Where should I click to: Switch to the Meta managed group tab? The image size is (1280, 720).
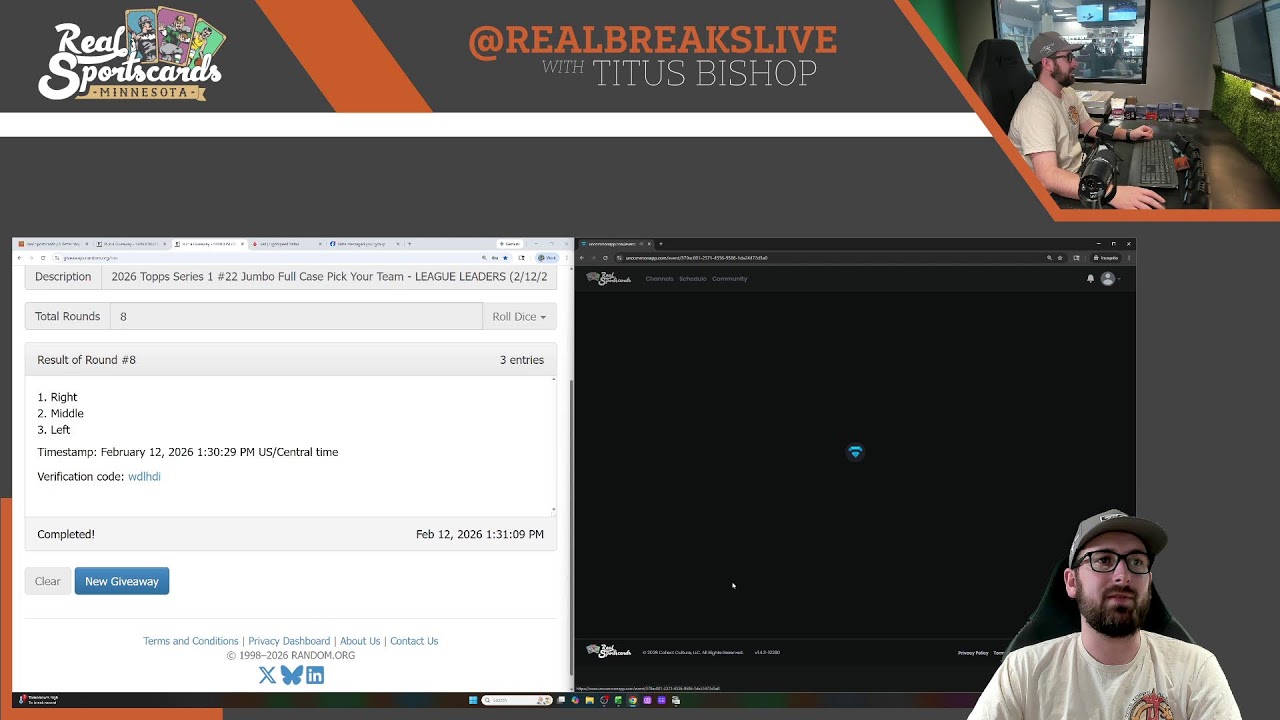pos(365,244)
